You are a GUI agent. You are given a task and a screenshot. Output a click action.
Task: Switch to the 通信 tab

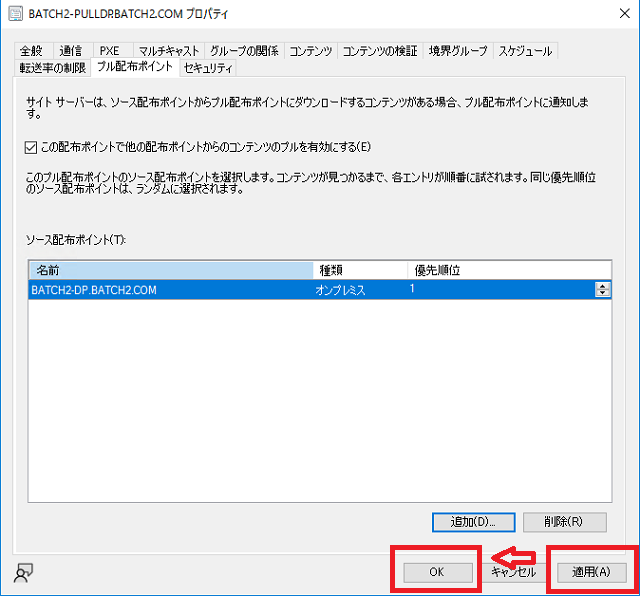pyautogui.click(x=71, y=51)
